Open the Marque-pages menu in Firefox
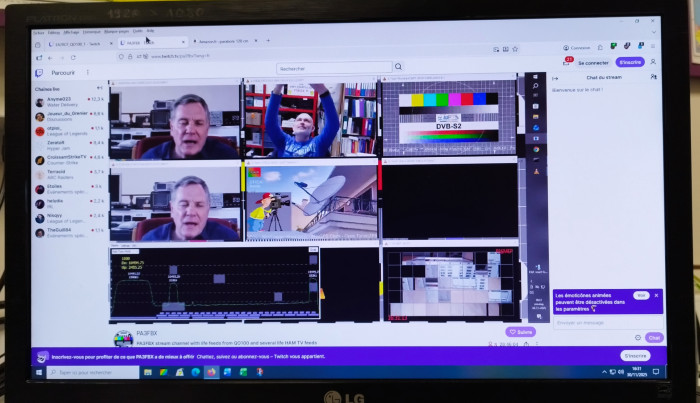Viewport: 700px width, 403px height. pos(117,31)
